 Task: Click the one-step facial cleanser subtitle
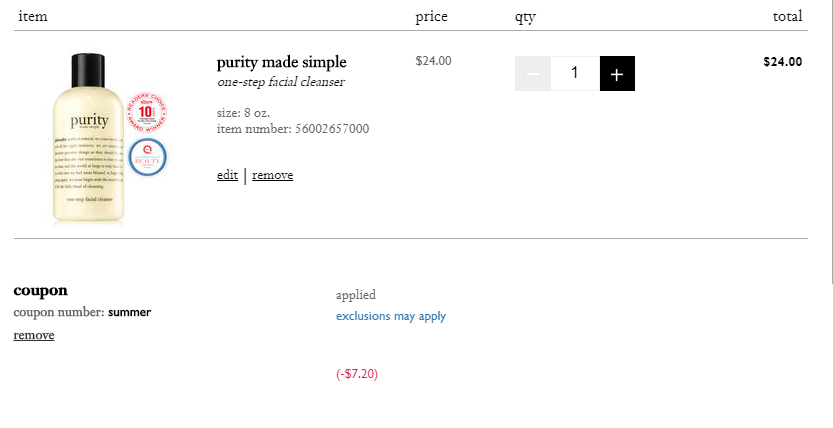click(281, 82)
